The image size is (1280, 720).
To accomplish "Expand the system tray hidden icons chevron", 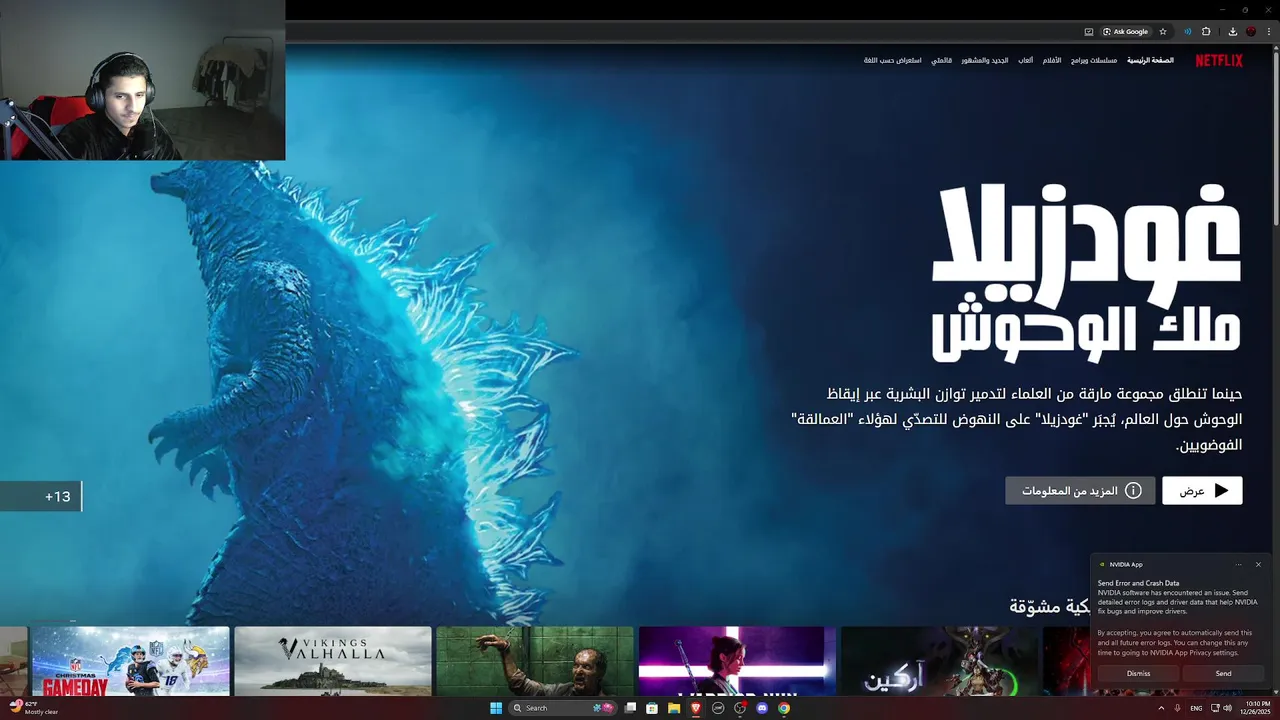I will click(1161, 708).
